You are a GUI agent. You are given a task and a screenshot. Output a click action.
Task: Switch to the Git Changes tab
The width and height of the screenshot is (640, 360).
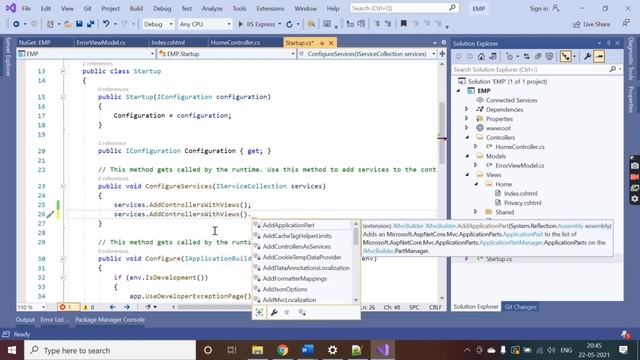pos(520,307)
